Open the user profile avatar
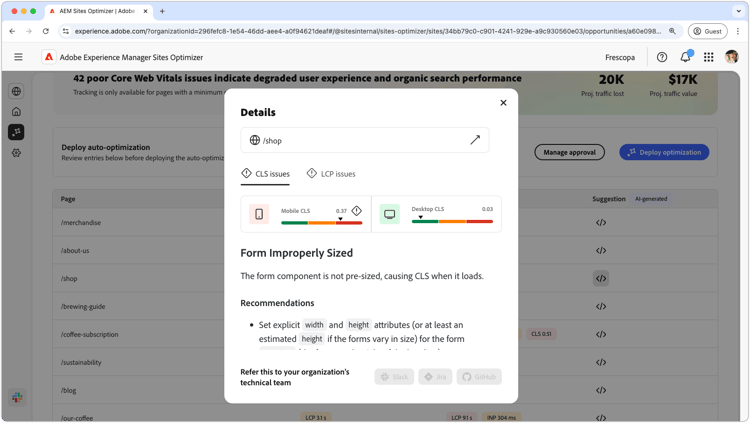750x423 pixels. click(731, 57)
